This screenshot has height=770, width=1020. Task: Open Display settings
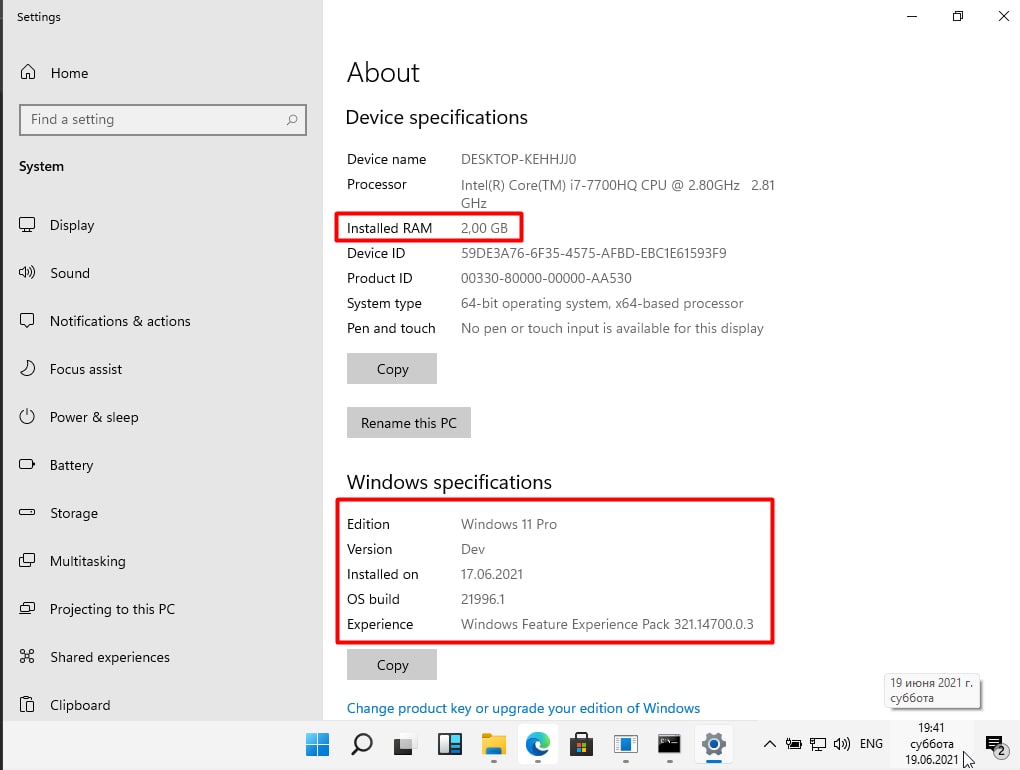coord(57,225)
